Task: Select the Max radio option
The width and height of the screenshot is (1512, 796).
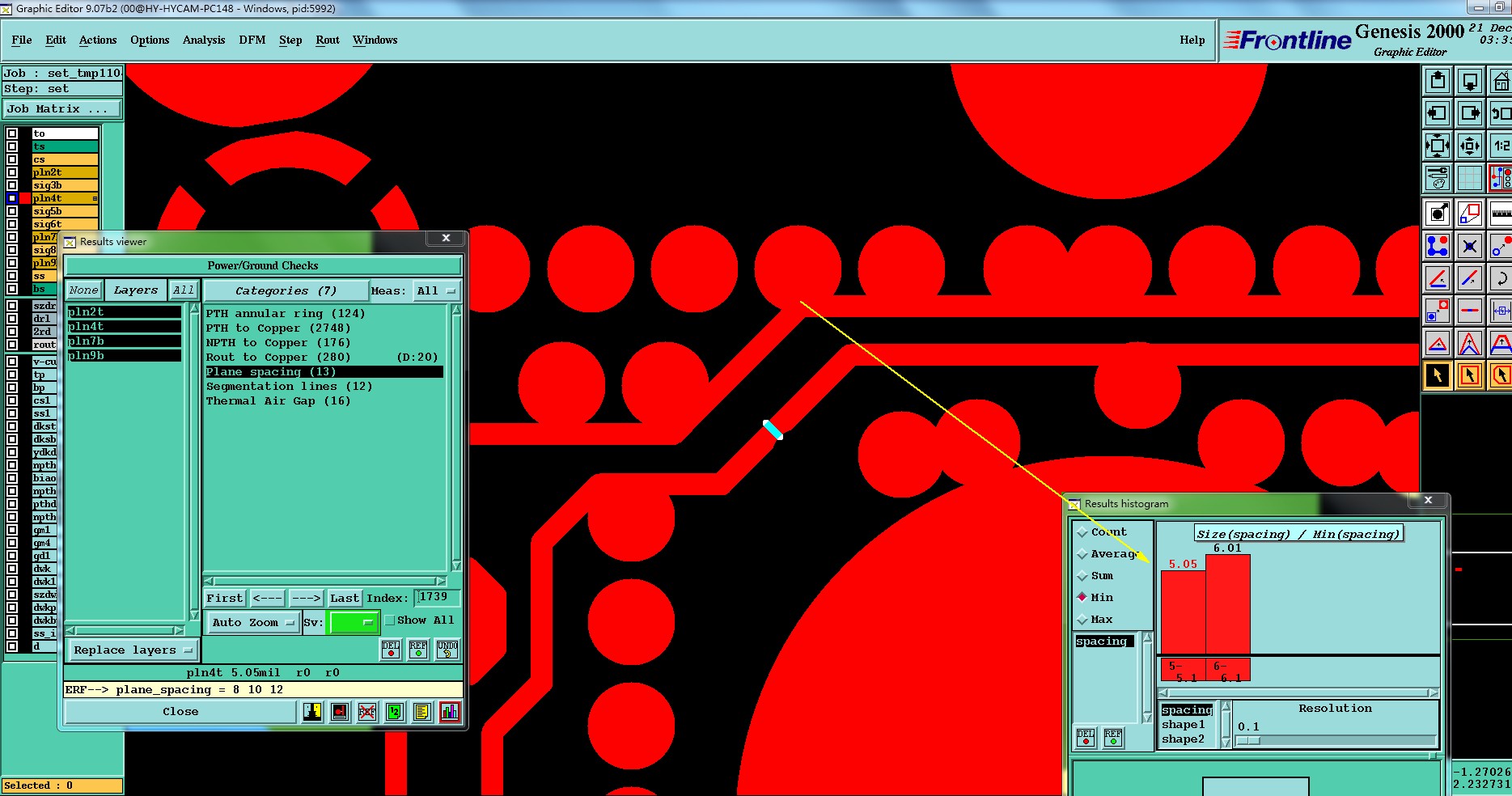Action: pyautogui.click(x=1082, y=619)
